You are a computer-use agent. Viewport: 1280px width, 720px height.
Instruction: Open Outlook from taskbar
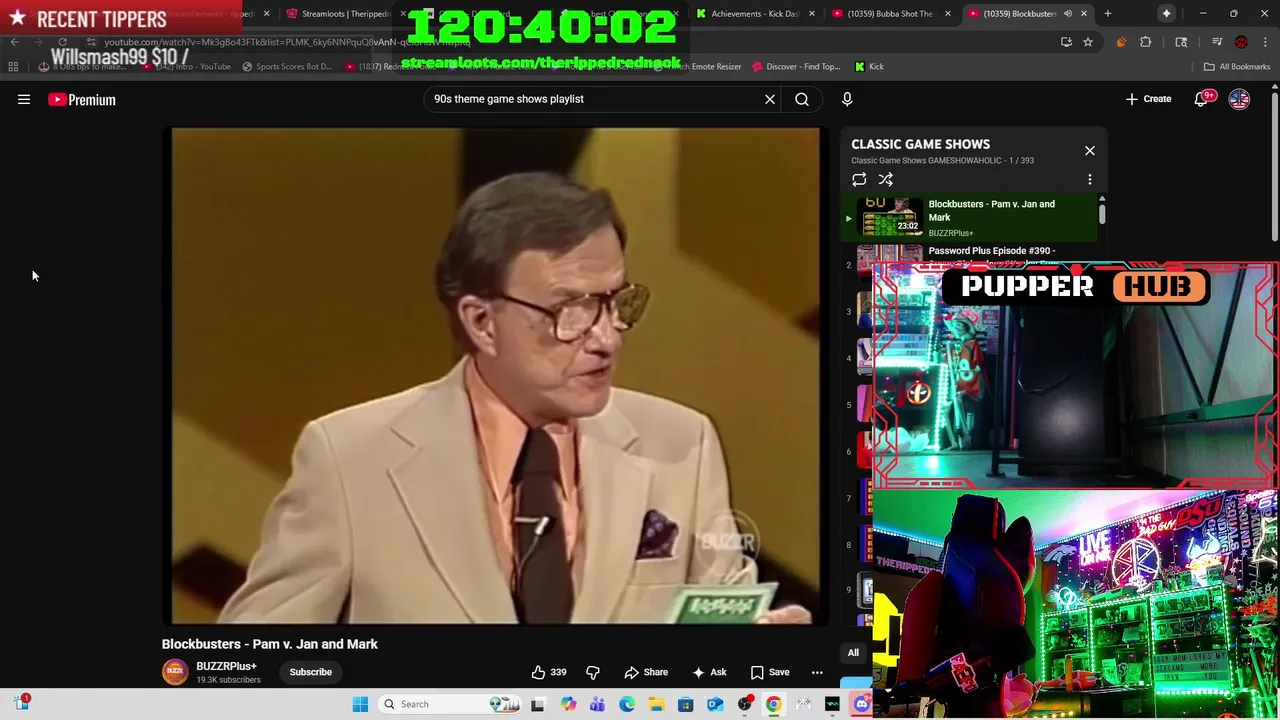point(715,704)
